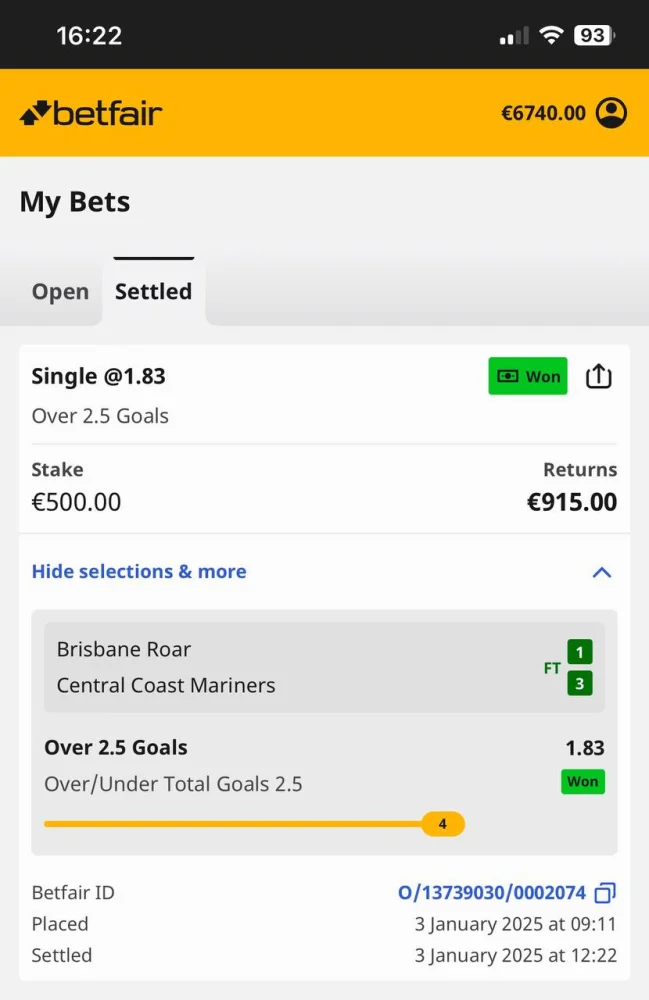Select the Settled tab

[153, 292]
